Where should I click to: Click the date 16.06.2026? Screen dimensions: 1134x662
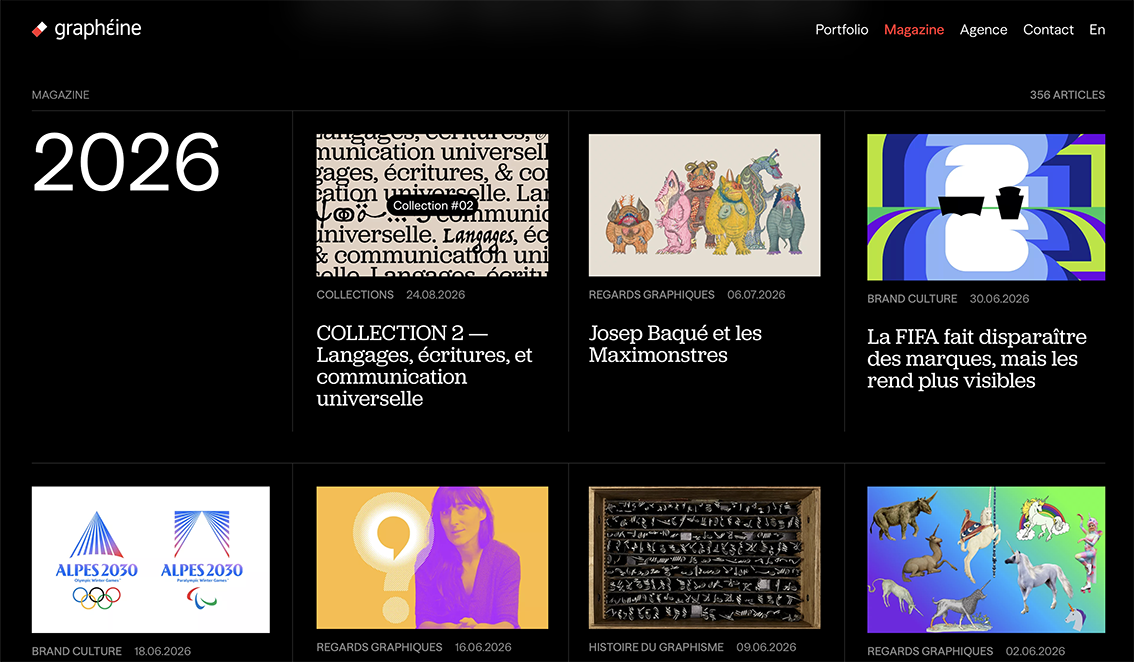pos(483,647)
